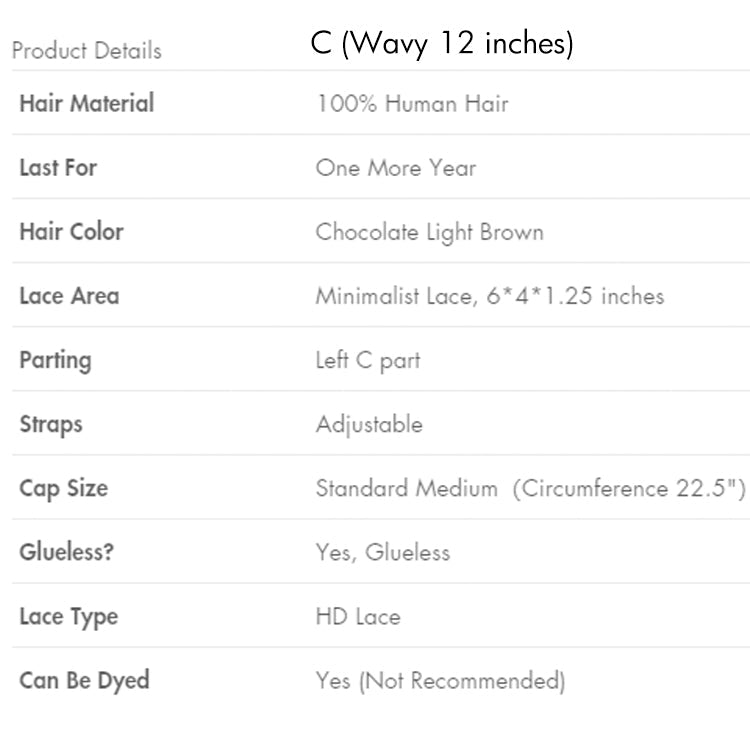Viewport: 750px width, 750px height.
Task: Select the Minimalist Lace dimensions text
Action: 490,296
